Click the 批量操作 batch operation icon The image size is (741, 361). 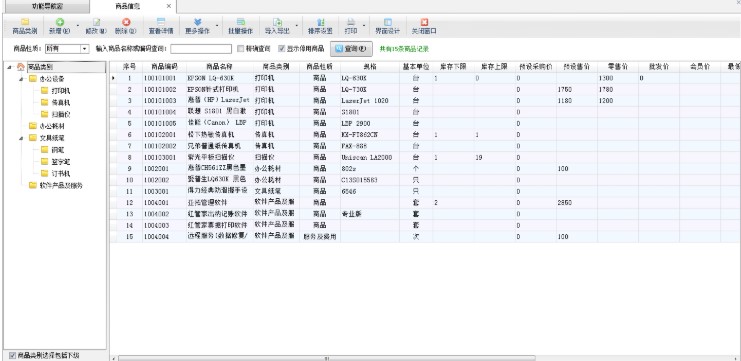pyautogui.click(x=241, y=22)
